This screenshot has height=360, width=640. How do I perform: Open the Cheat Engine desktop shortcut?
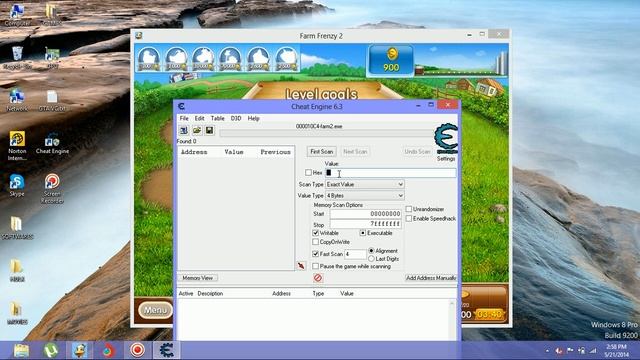(52, 144)
